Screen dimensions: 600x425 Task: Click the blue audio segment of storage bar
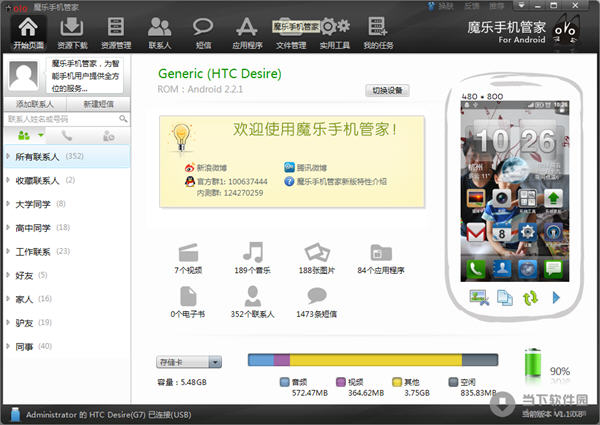[261, 360]
